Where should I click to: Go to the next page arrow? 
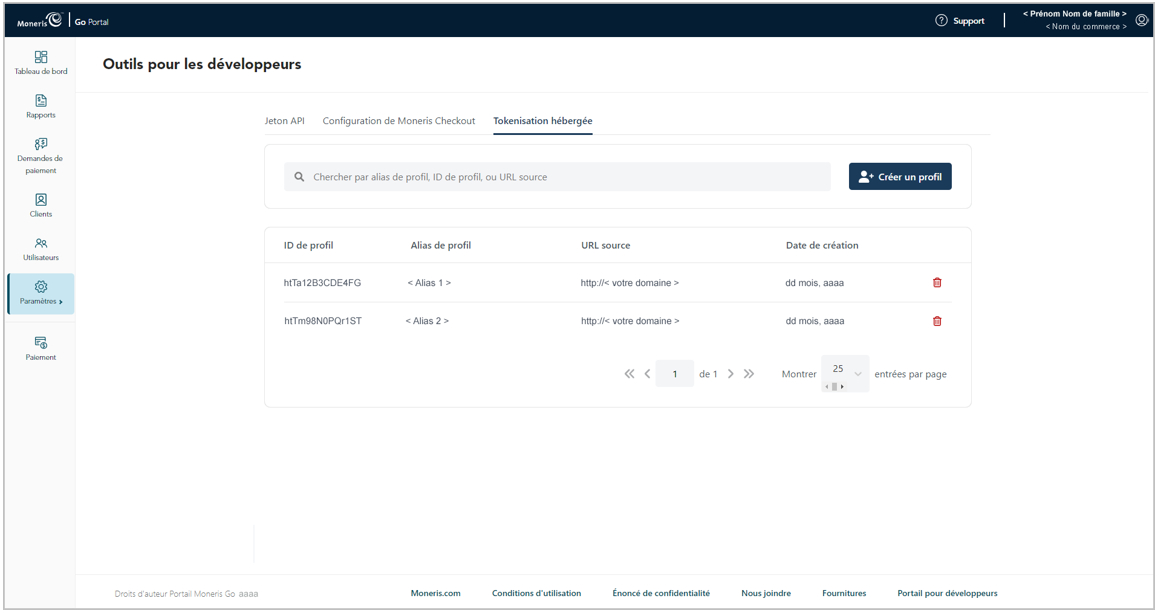[x=731, y=374]
